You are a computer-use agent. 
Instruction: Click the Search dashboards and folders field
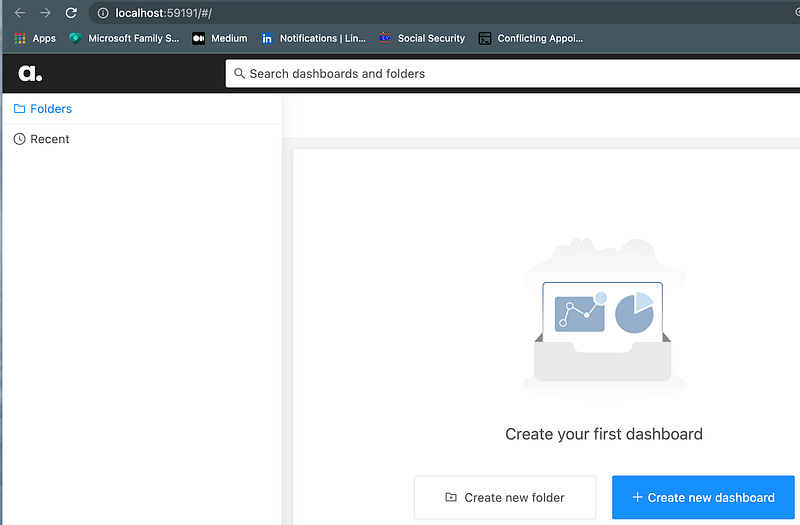click(513, 73)
